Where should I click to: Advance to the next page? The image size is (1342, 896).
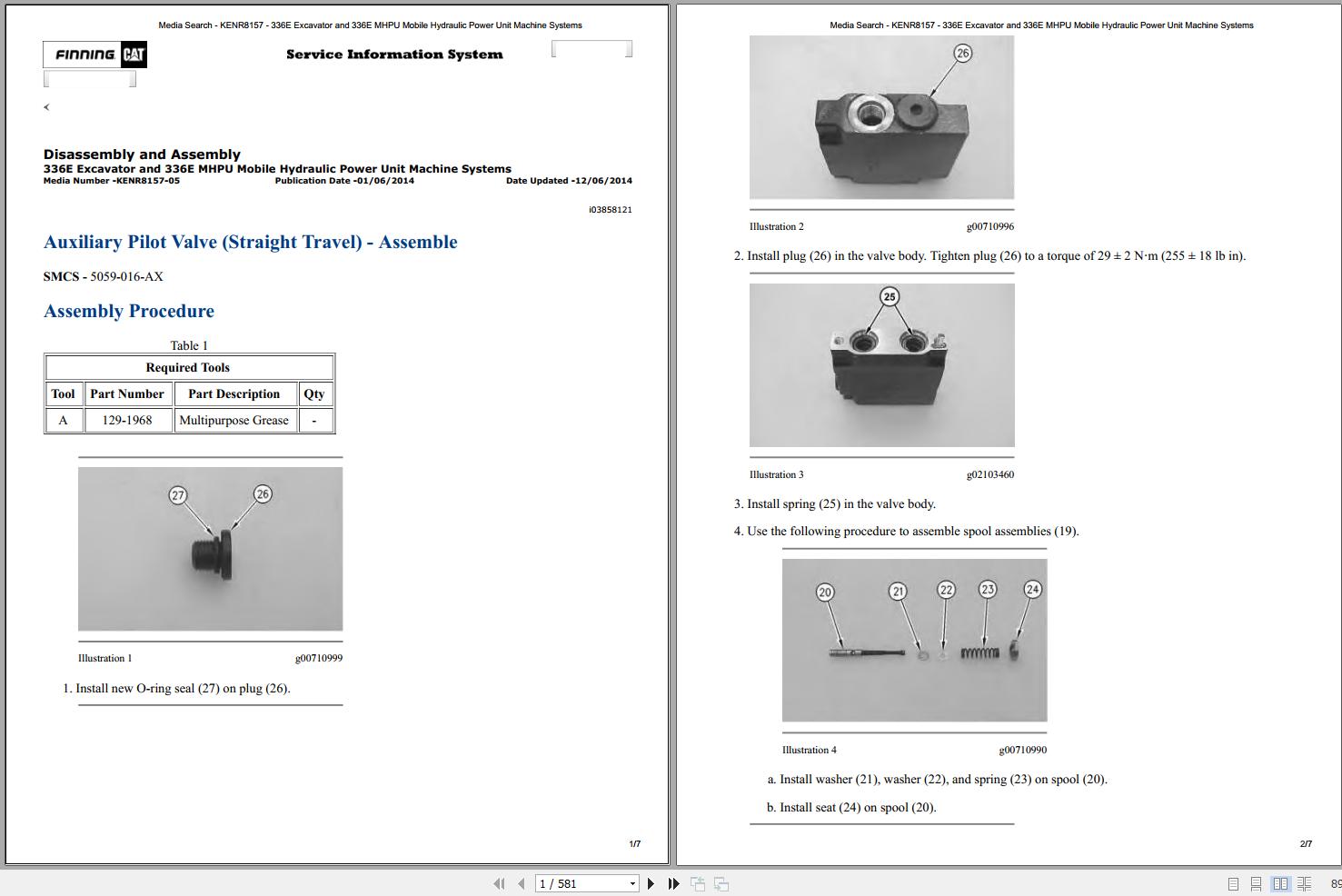coord(651,883)
